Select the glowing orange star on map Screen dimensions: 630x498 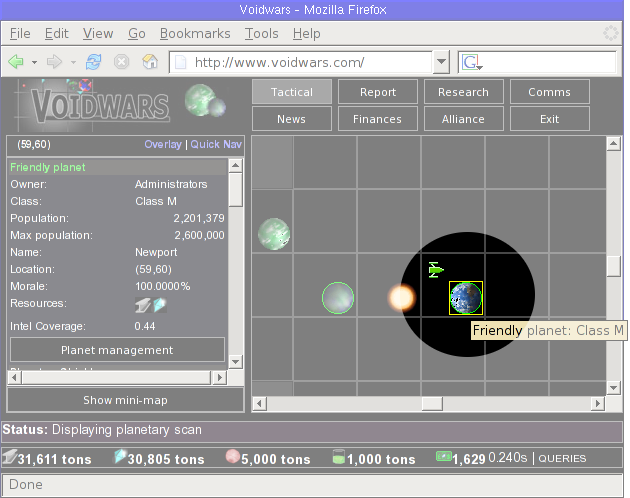tap(401, 298)
